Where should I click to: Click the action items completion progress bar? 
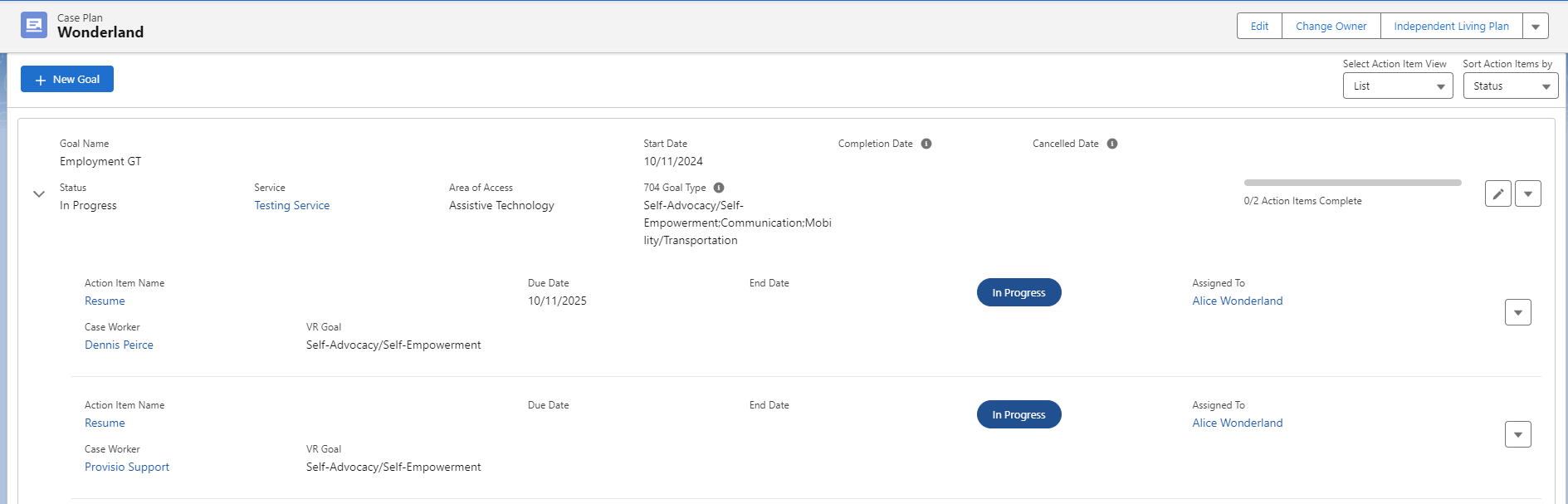click(1352, 183)
